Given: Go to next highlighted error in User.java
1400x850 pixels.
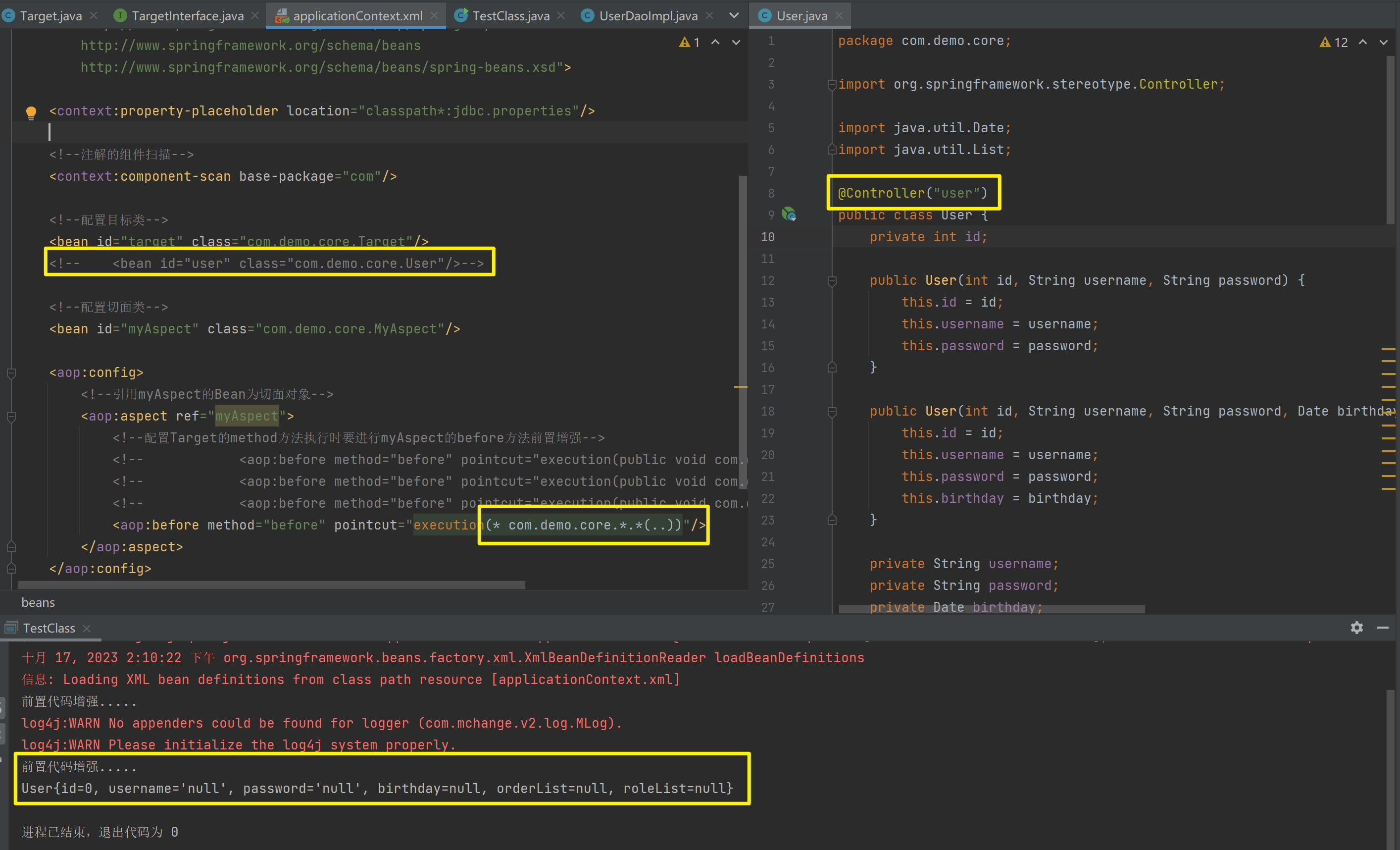Looking at the screenshot, I should click(x=1384, y=43).
